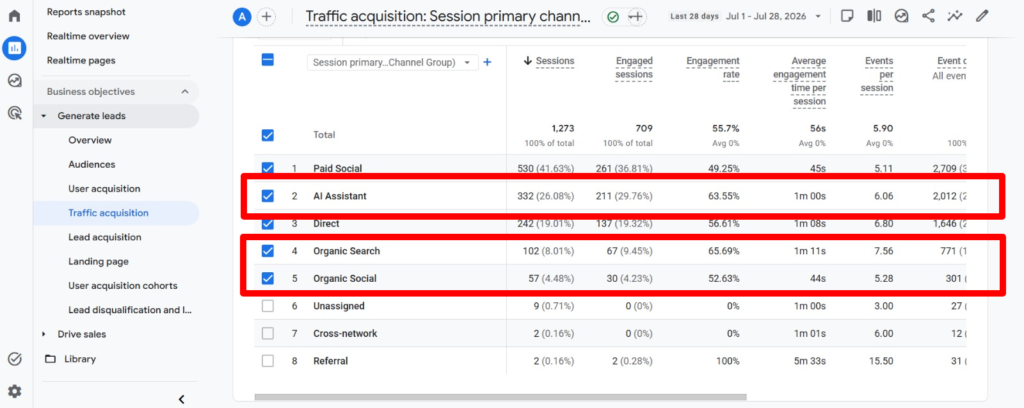Open the Advertising icon in the left rail
The width and height of the screenshot is (1024, 408).
point(14,113)
